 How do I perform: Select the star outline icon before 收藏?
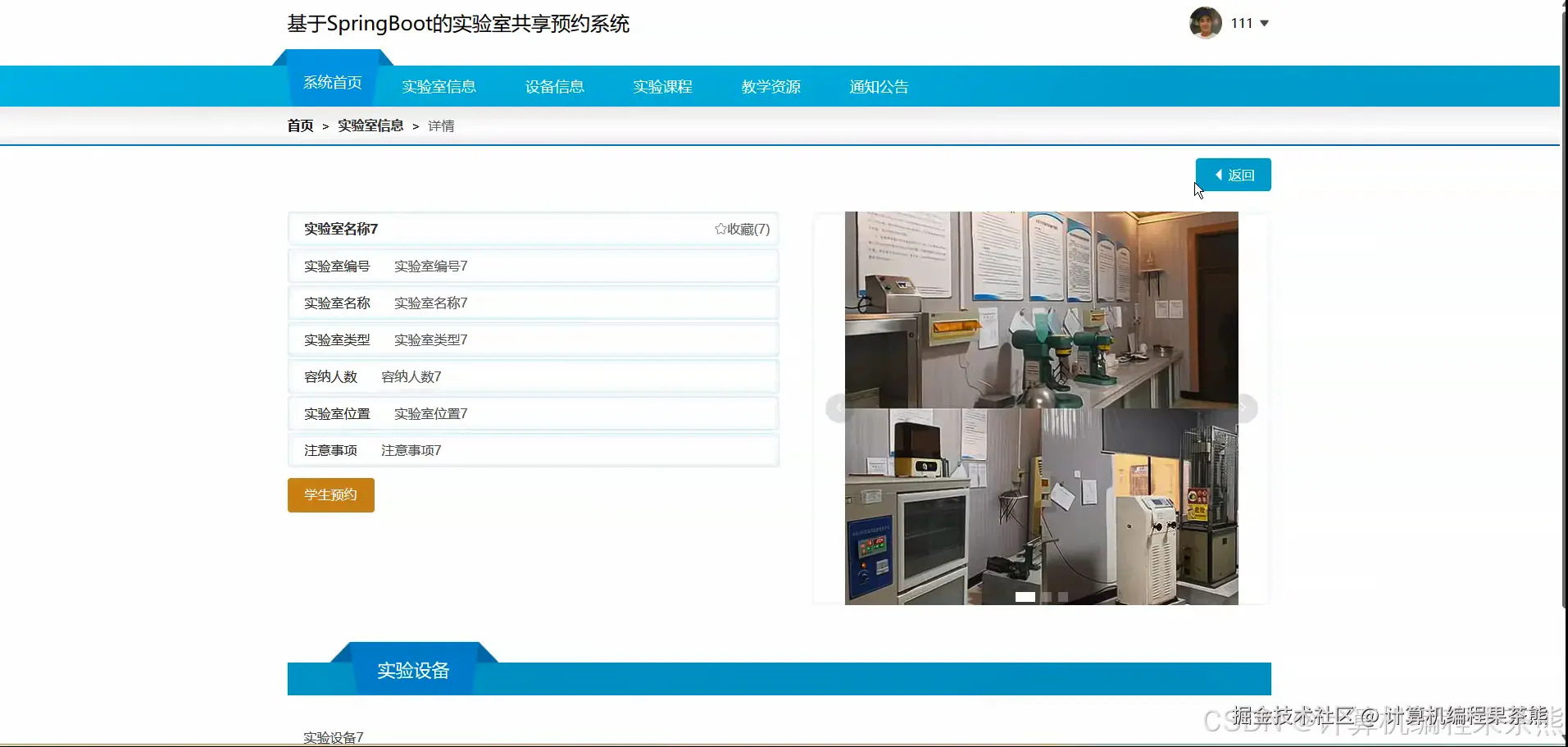coord(720,229)
